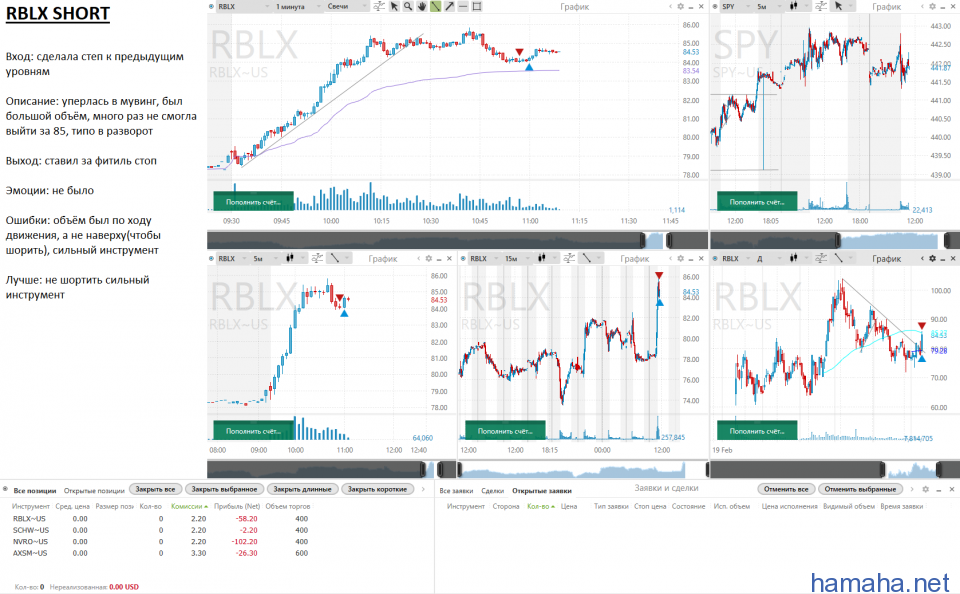Open indicators on the SPY chart
Viewport: 960px width, 594px height.
pyautogui.click(x=821, y=7)
